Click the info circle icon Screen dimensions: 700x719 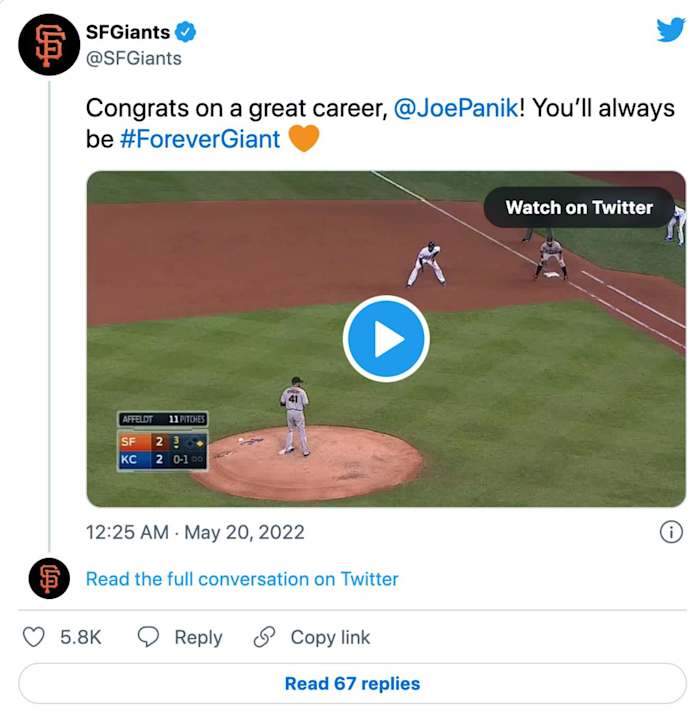click(671, 532)
